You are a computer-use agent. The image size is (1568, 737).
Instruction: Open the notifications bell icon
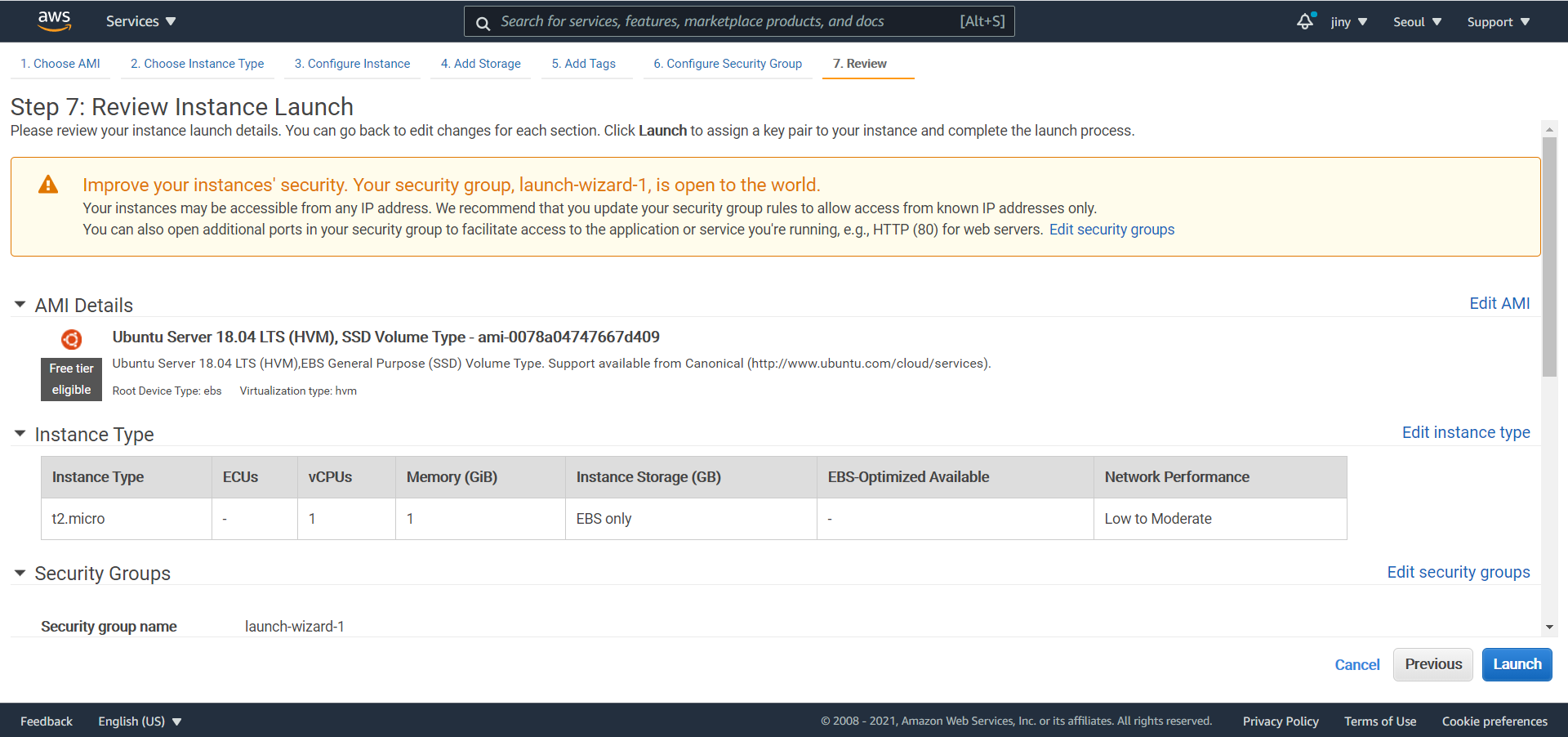(x=1305, y=21)
